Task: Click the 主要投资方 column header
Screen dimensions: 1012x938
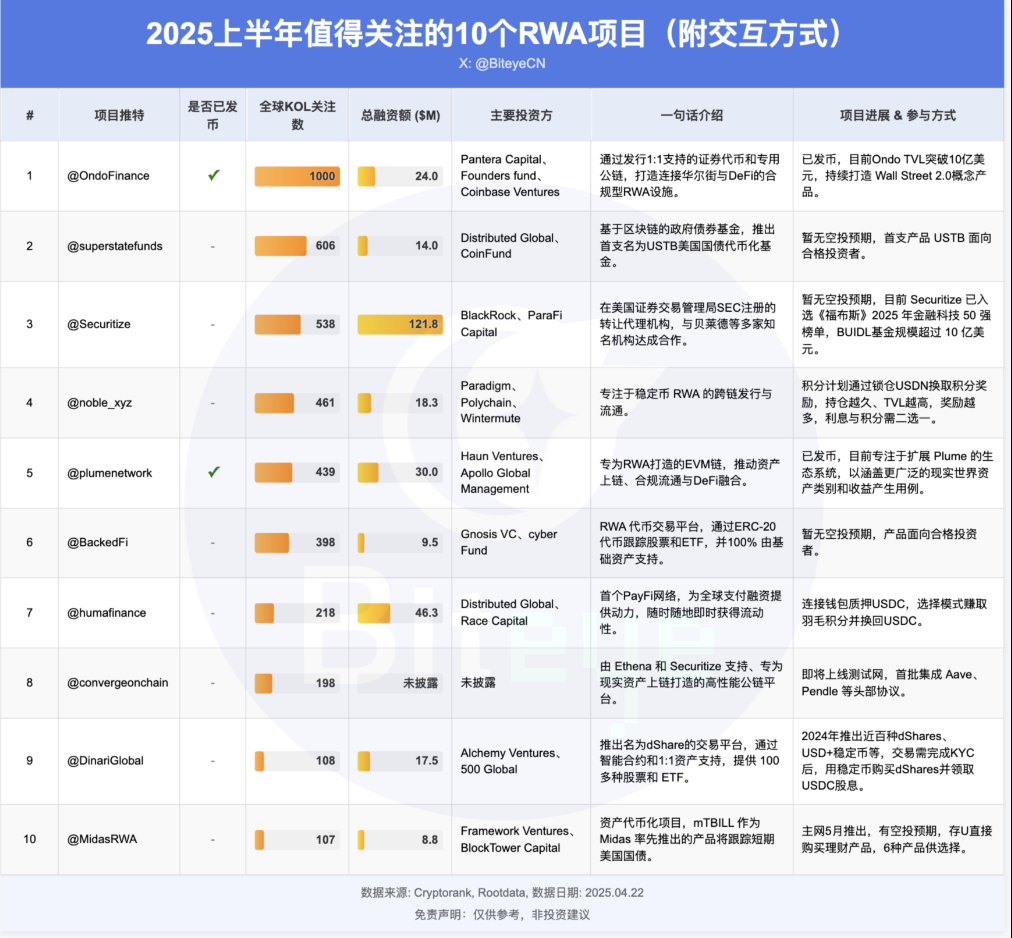Action: pyautogui.click(x=521, y=116)
